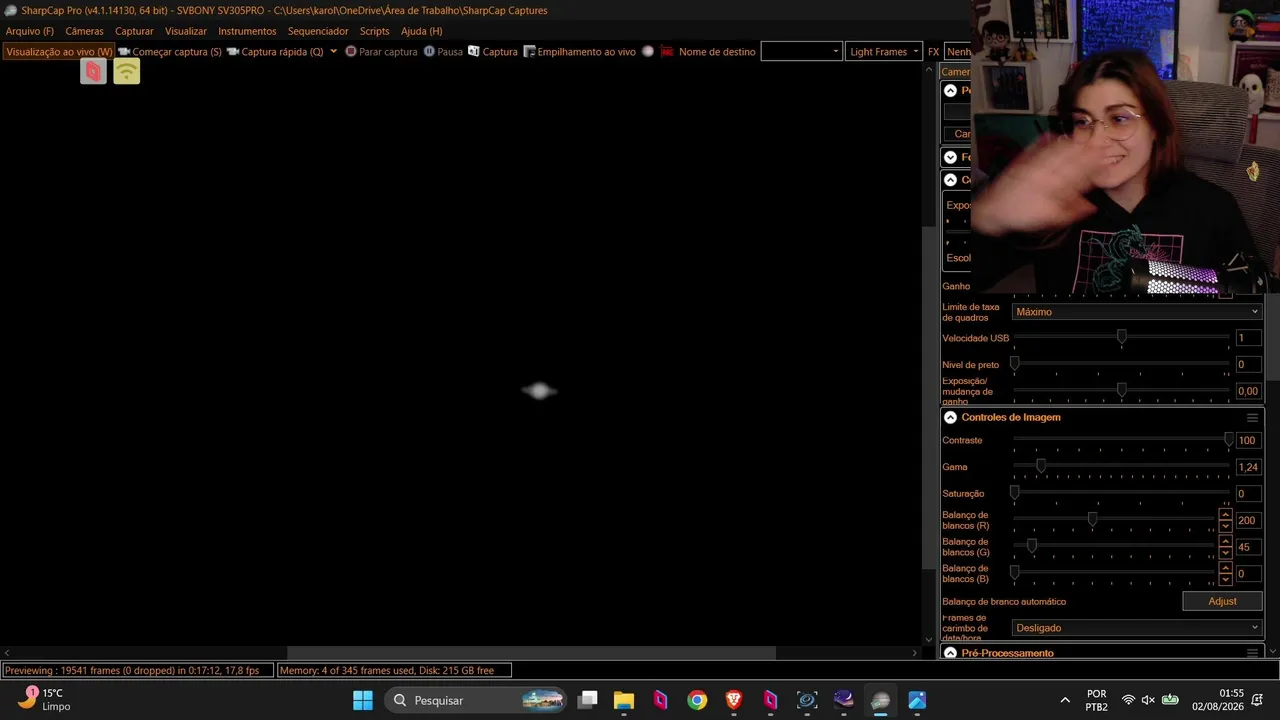This screenshot has width=1280, height=720.
Task: Decrease Balanço de blancos (G) with down arrow
Action: pos(1225,552)
